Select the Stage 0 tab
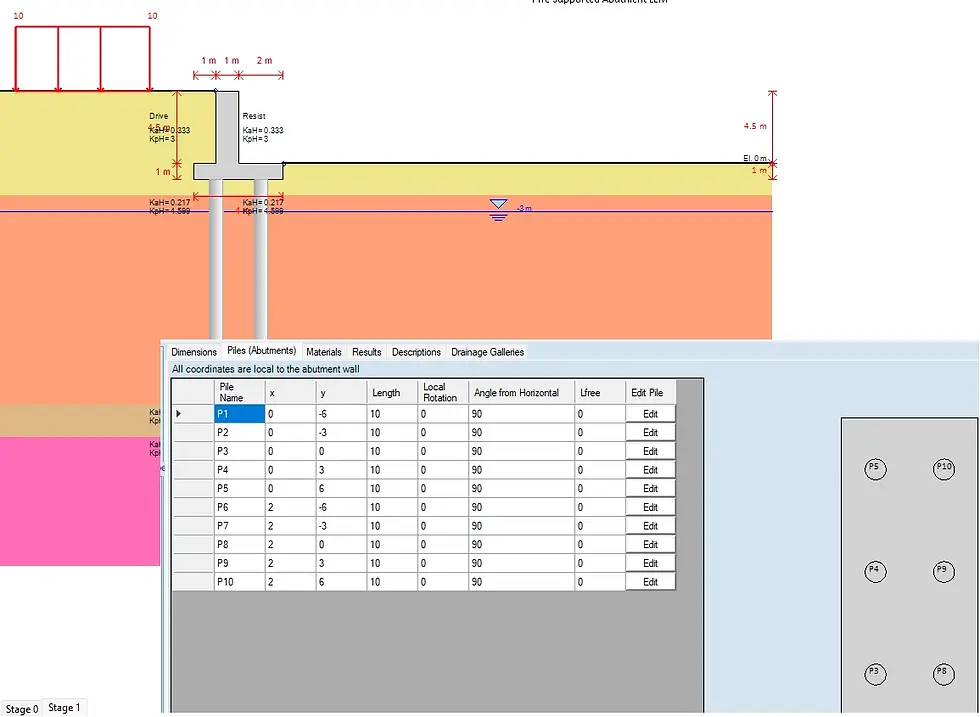This screenshot has height=717, width=980. (22, 709)
